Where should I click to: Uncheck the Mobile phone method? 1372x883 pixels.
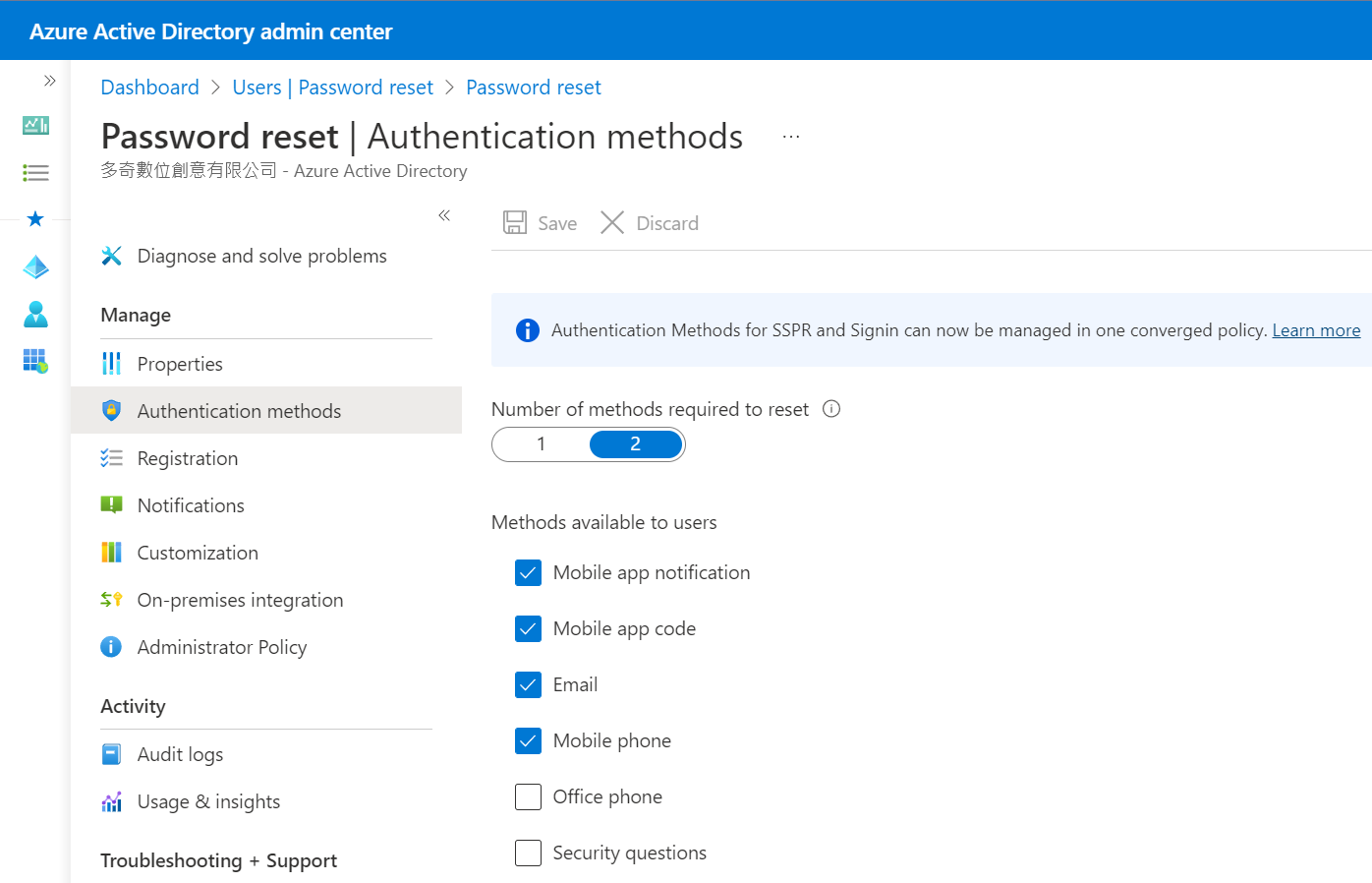point(528,740)
